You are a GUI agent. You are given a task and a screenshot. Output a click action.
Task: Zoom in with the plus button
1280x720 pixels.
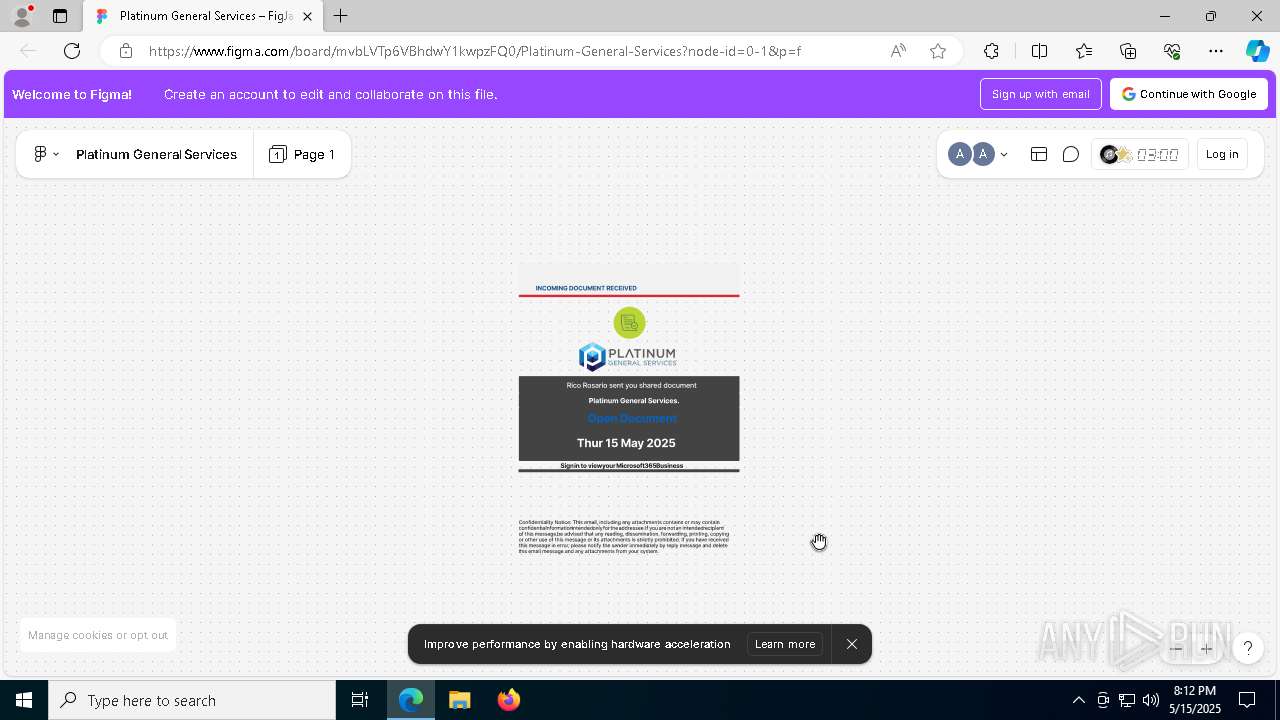(1207, 648)
